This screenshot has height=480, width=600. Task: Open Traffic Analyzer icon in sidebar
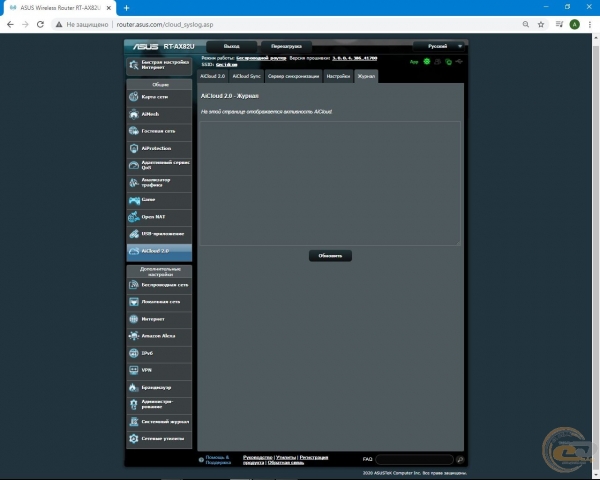pos(134,183)
